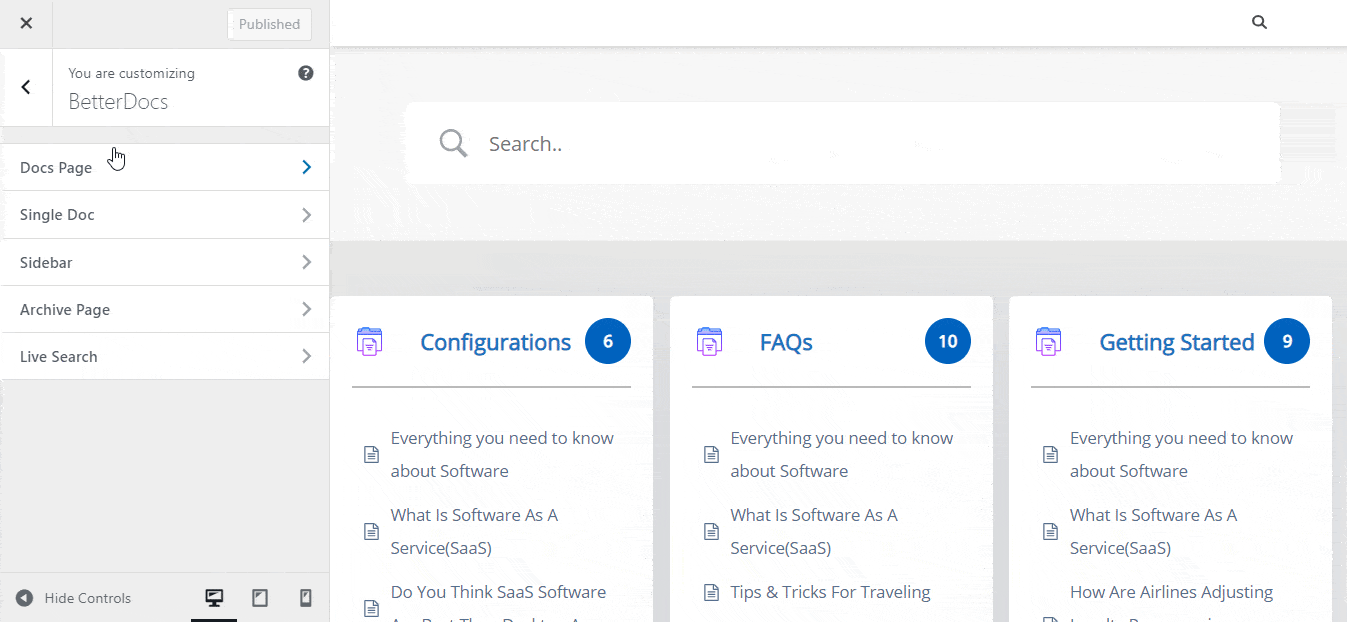Viewport: 1347px width, 622px height.
Task: Click the search magnifier in the site header
Action: click(1258, 21)
